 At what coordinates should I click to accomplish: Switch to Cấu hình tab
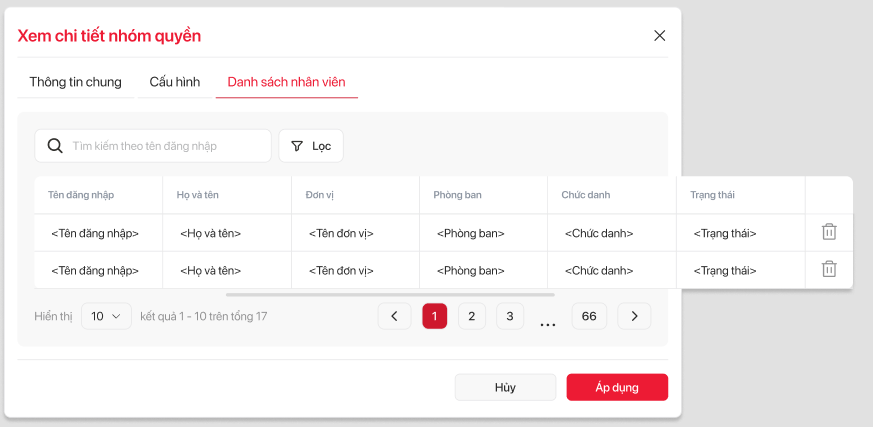coord(175,82)
